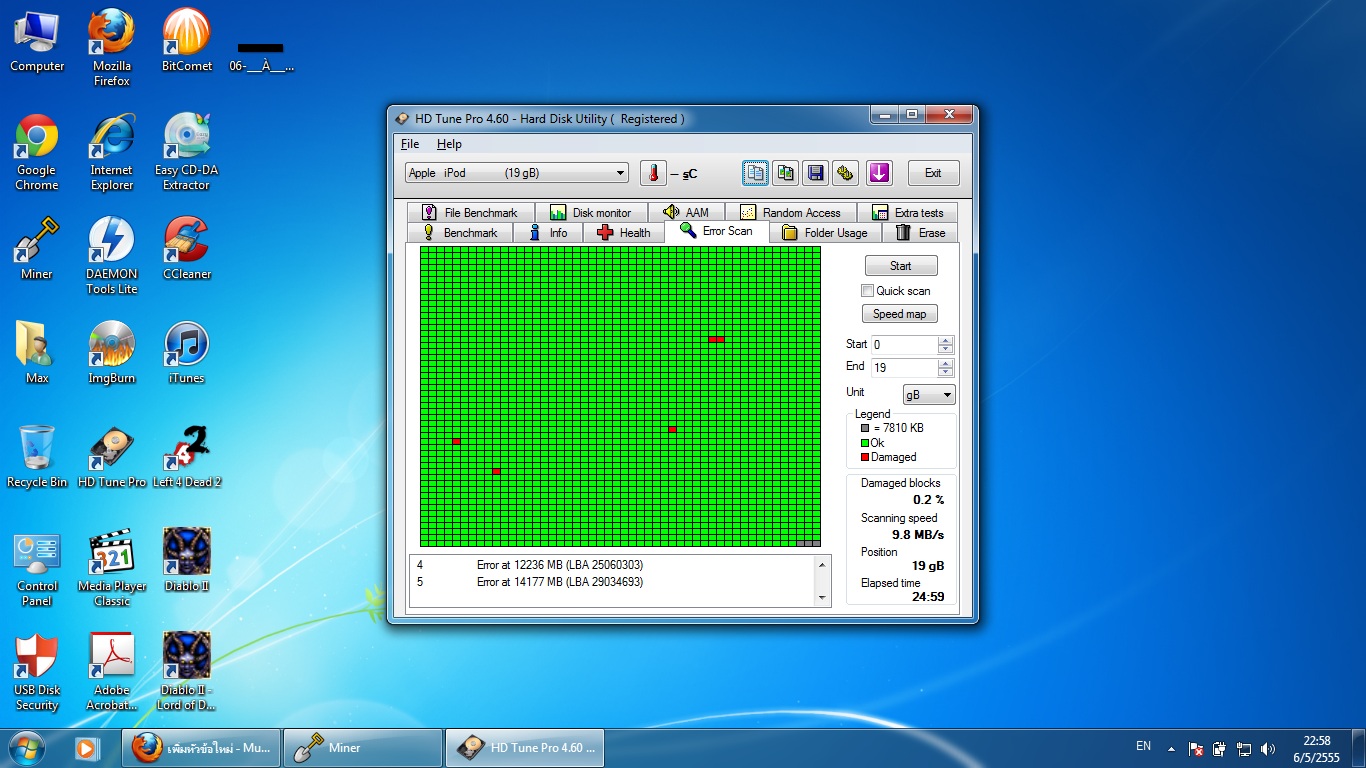Click the copy screenshot toolbar icon

pos(786,173)
